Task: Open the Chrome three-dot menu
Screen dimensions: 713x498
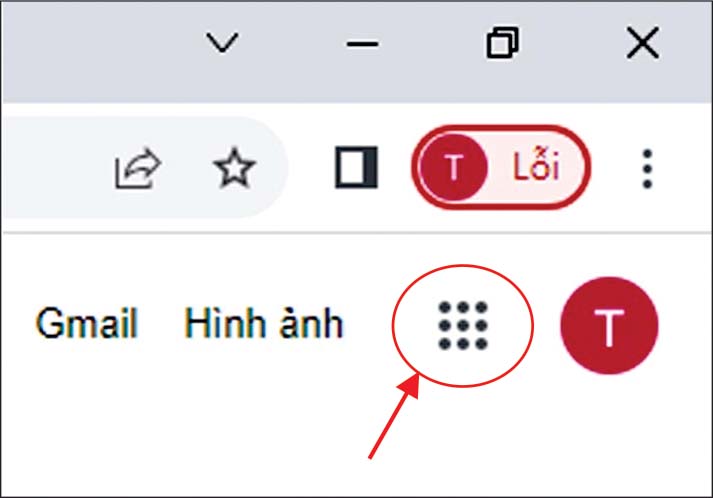Action: point(648,169)
